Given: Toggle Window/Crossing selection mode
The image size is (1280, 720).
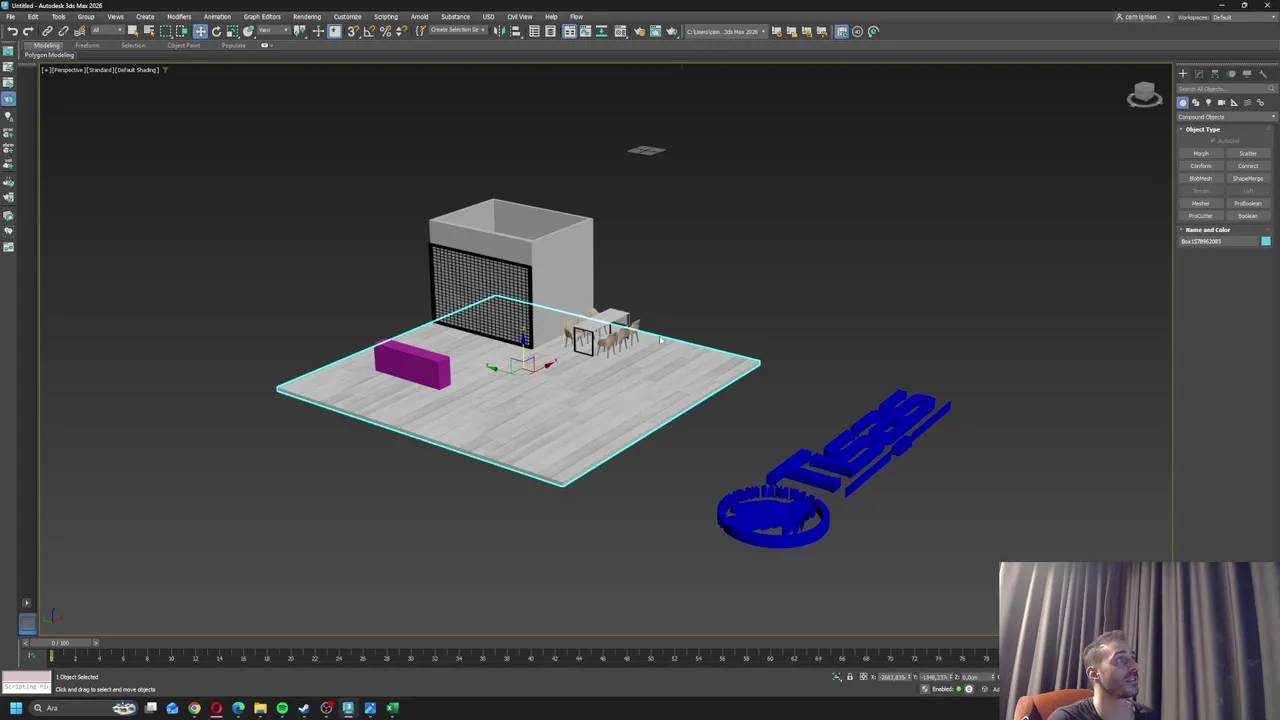Looking at the screenshot, I should tap(182, 31).
